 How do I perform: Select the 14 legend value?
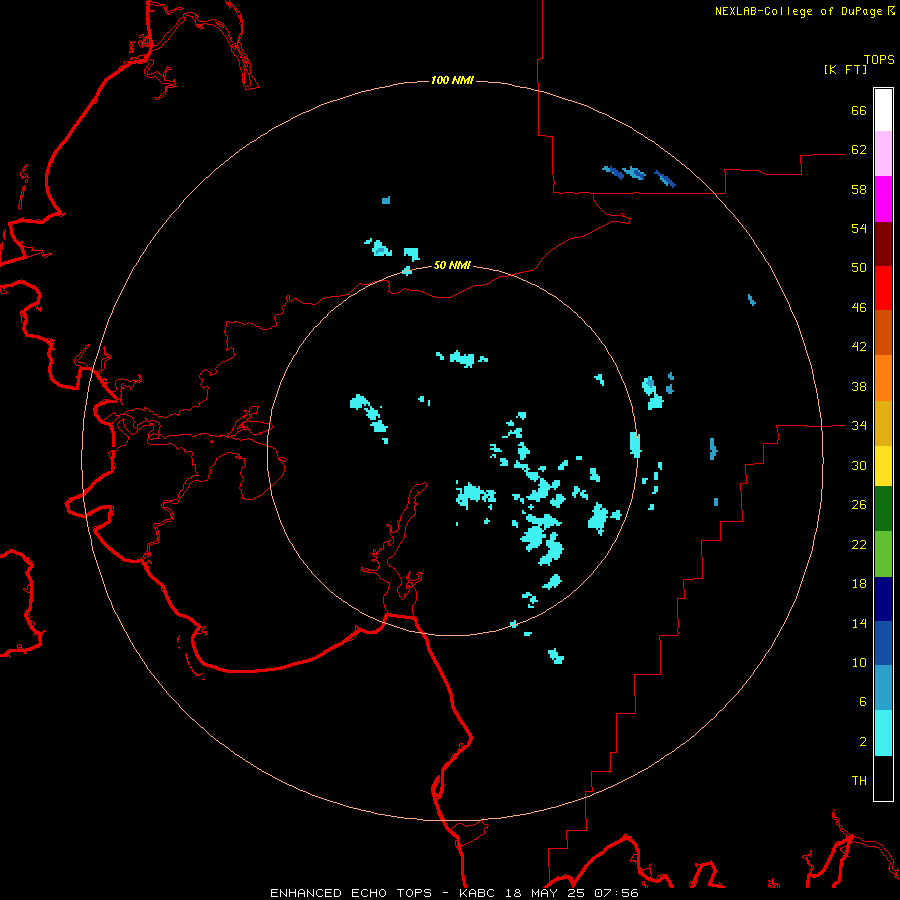[x=859, y=623]
